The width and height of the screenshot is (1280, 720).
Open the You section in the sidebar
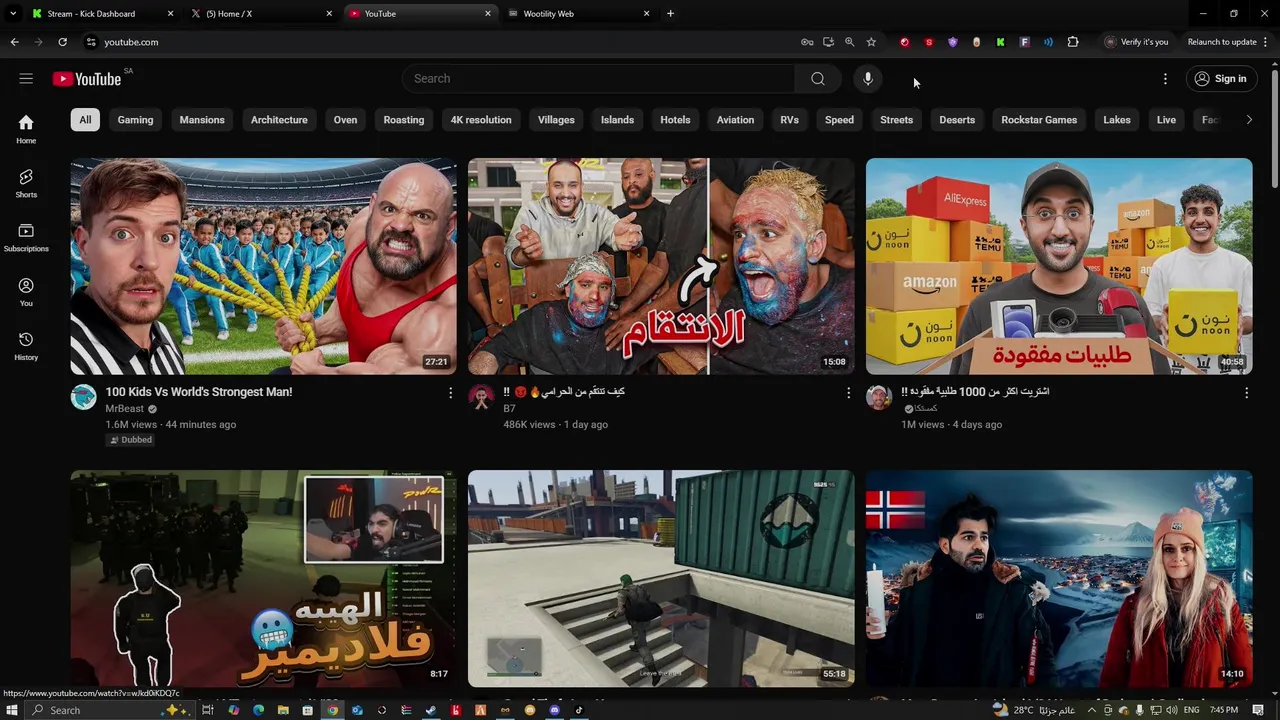point(26,292)
